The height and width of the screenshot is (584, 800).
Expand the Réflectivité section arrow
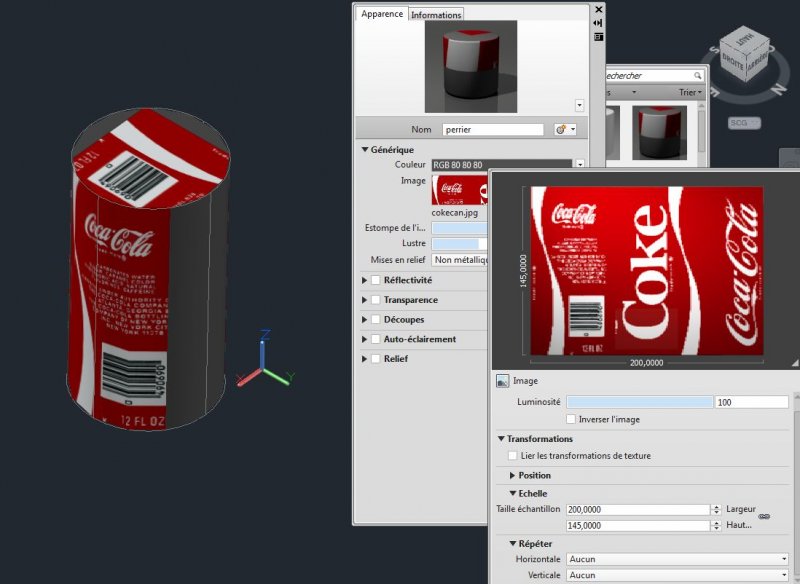pyautogui.click(x=364, y=280)
